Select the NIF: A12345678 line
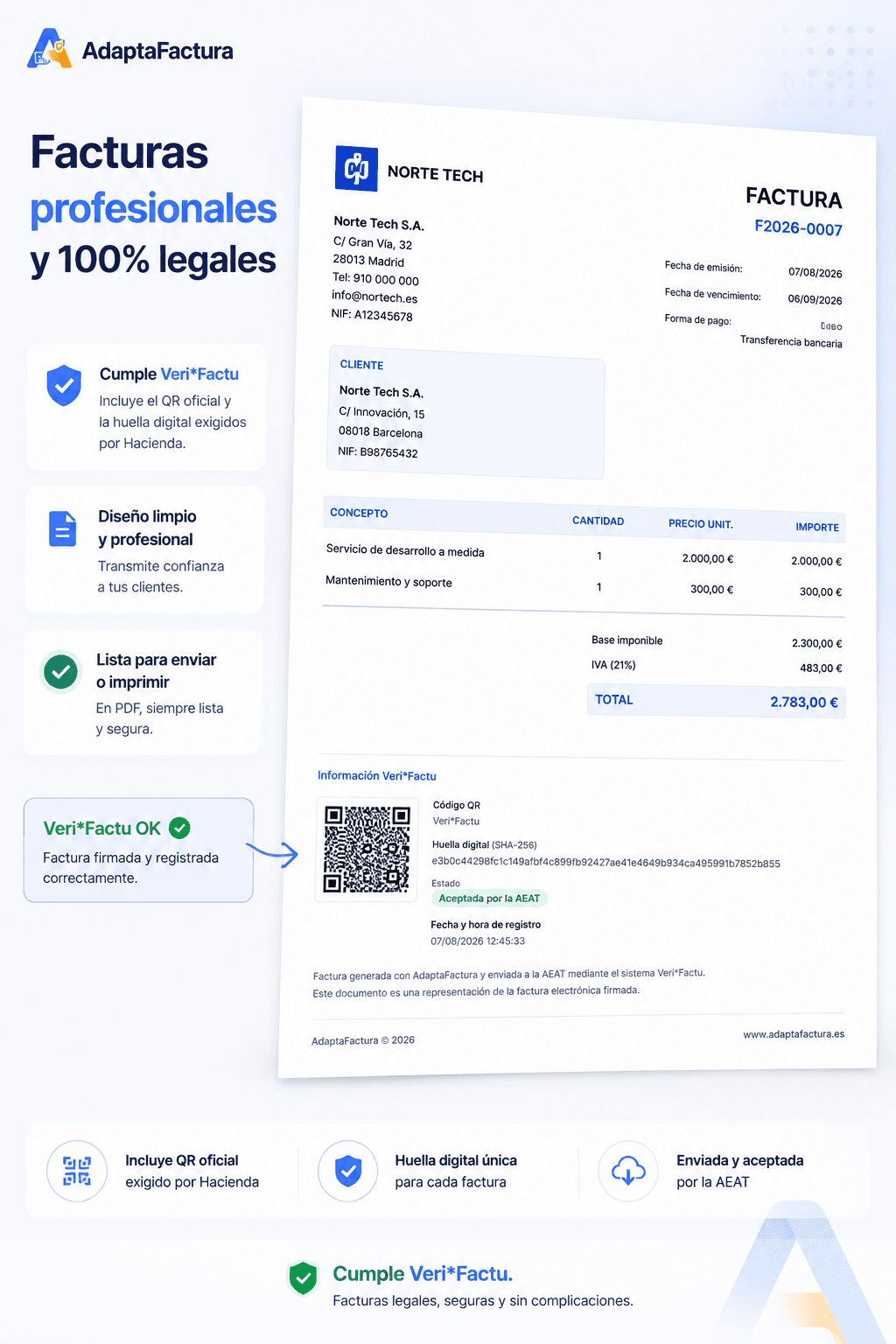Screen dimensions: 896x1344 tap(372, 315)
